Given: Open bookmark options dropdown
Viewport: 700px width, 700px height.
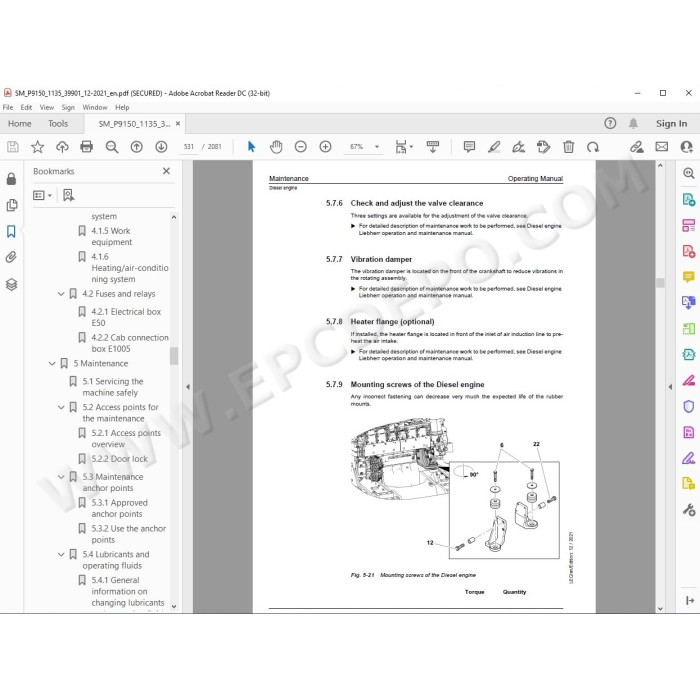Looking at the screenshot, I should [42, 195].
